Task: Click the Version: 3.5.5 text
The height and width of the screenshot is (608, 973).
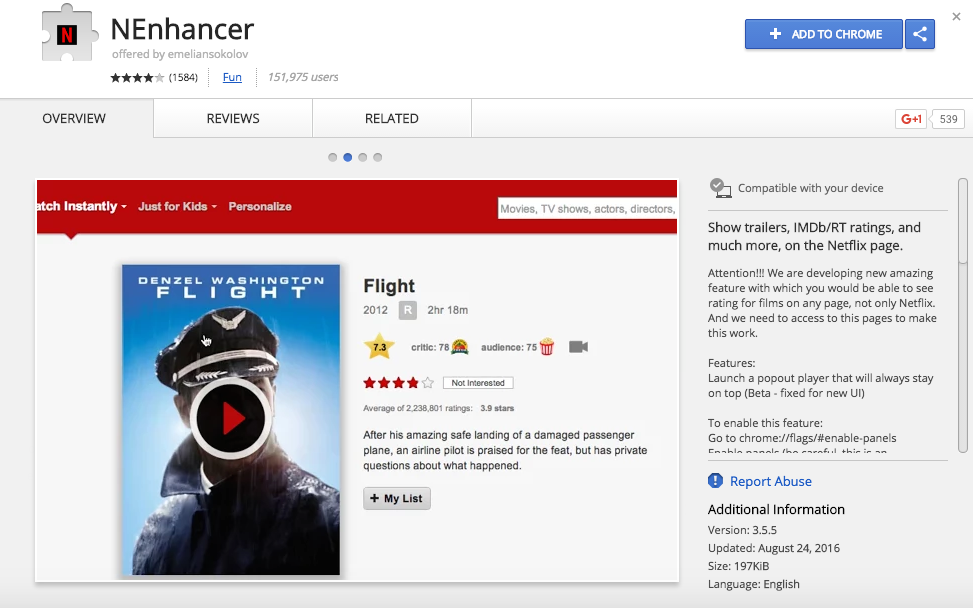Action: point(742,530)
